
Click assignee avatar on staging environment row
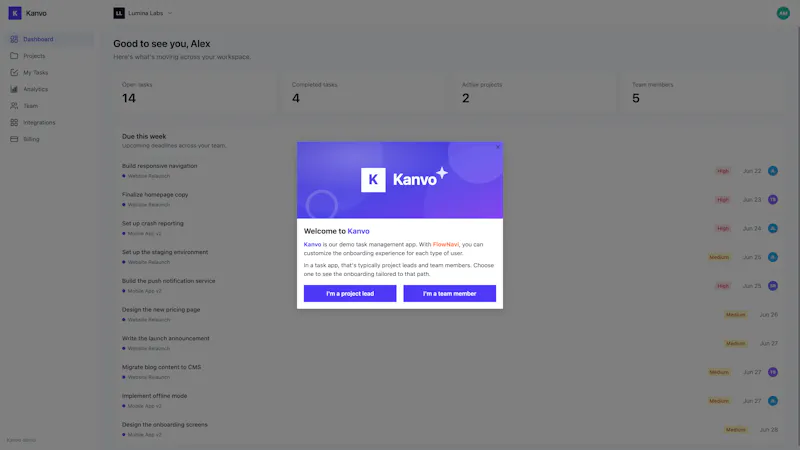[x=772, y=257]
